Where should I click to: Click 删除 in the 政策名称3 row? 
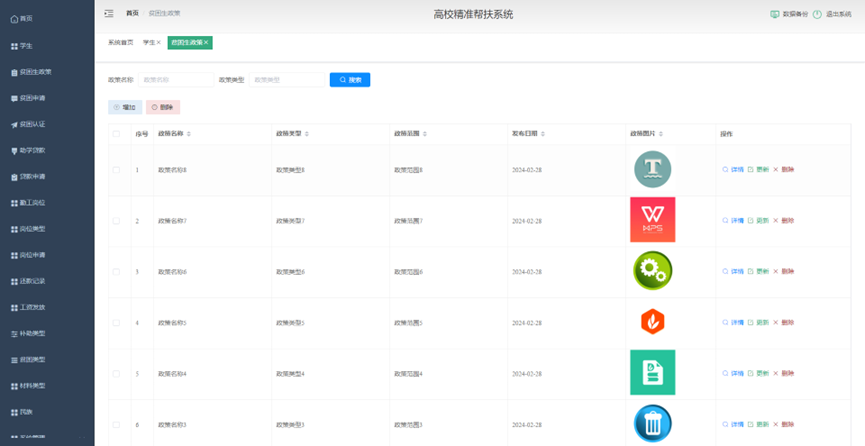click(x=783, y=425)
